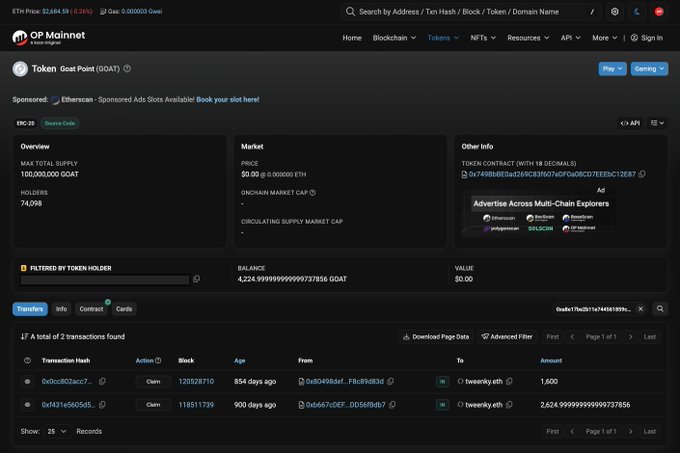Screen dimensions: 680x453
Task: Click bottom pagination Last button
Action: point(650,431)
